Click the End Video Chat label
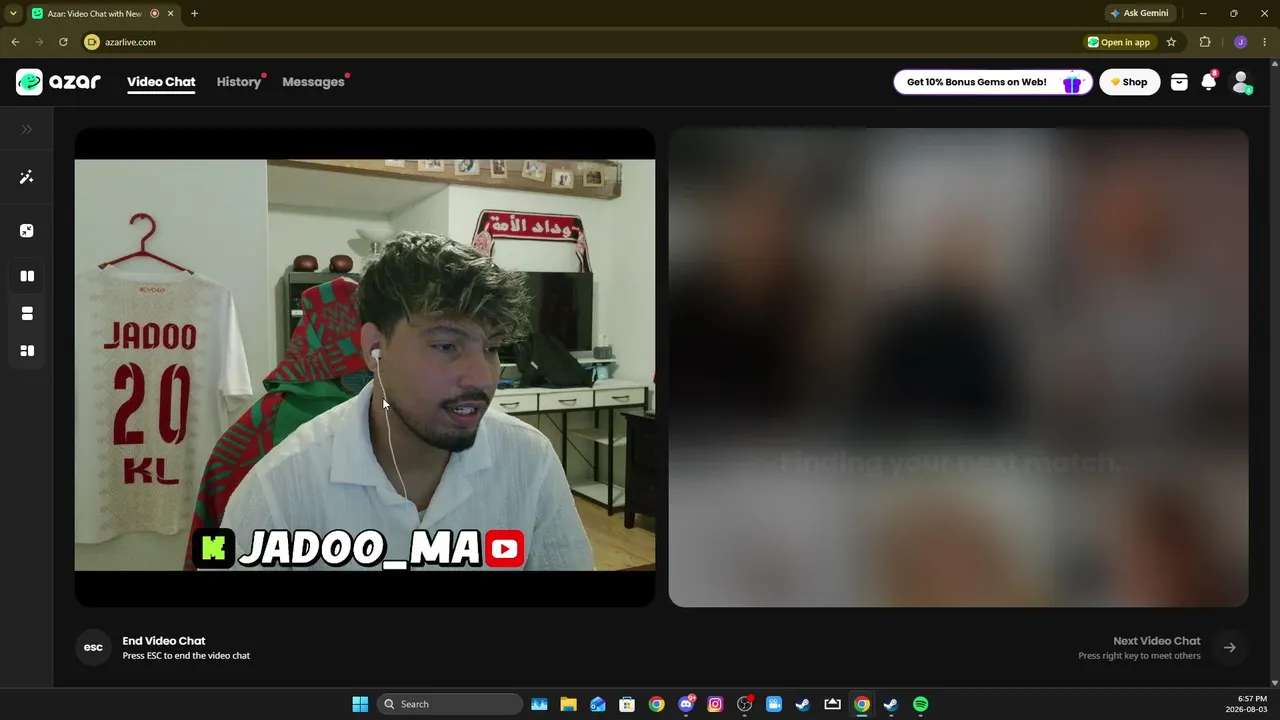 coord(164,641)
